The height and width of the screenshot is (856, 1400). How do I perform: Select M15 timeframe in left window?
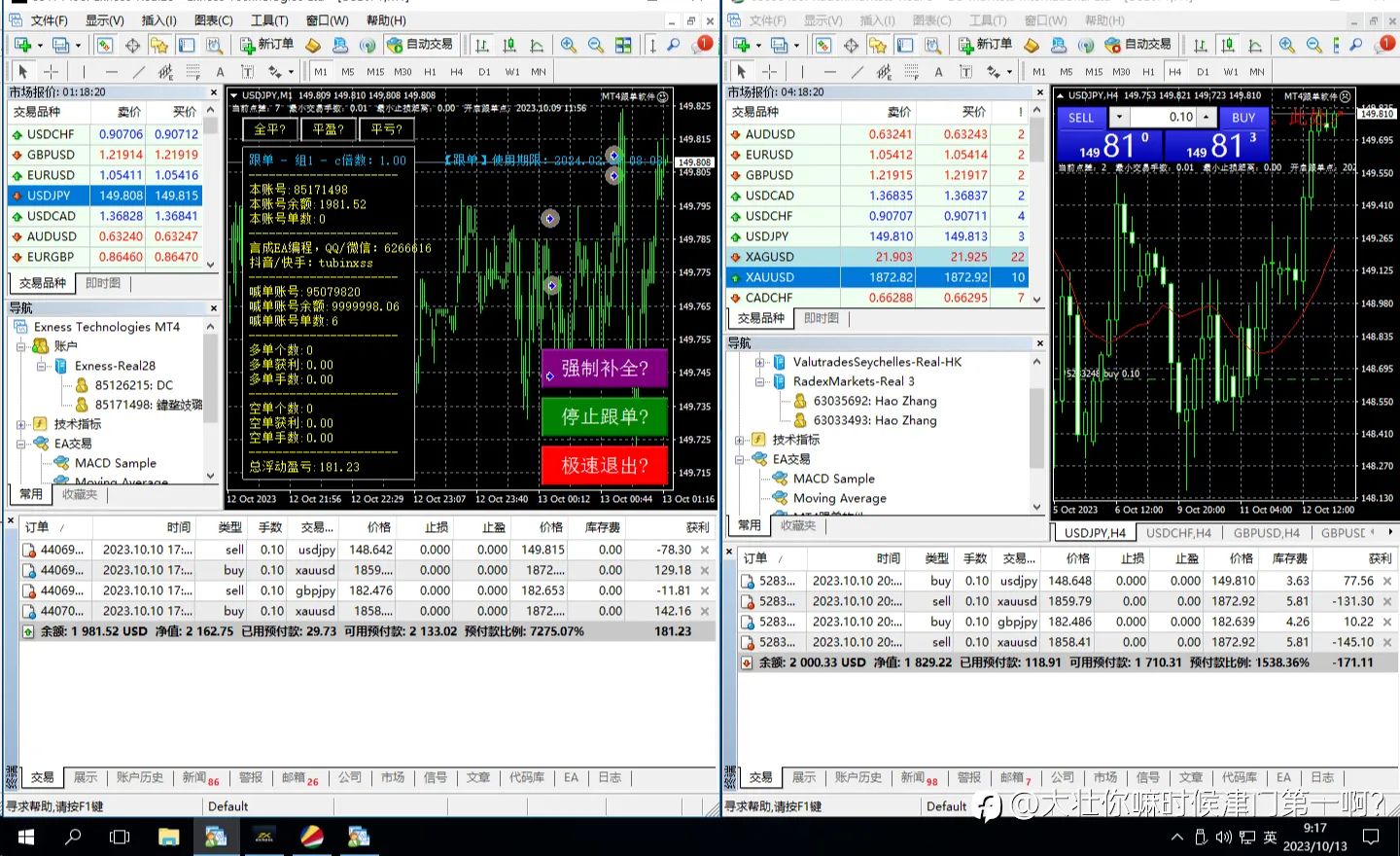click(x=375, y=72)
